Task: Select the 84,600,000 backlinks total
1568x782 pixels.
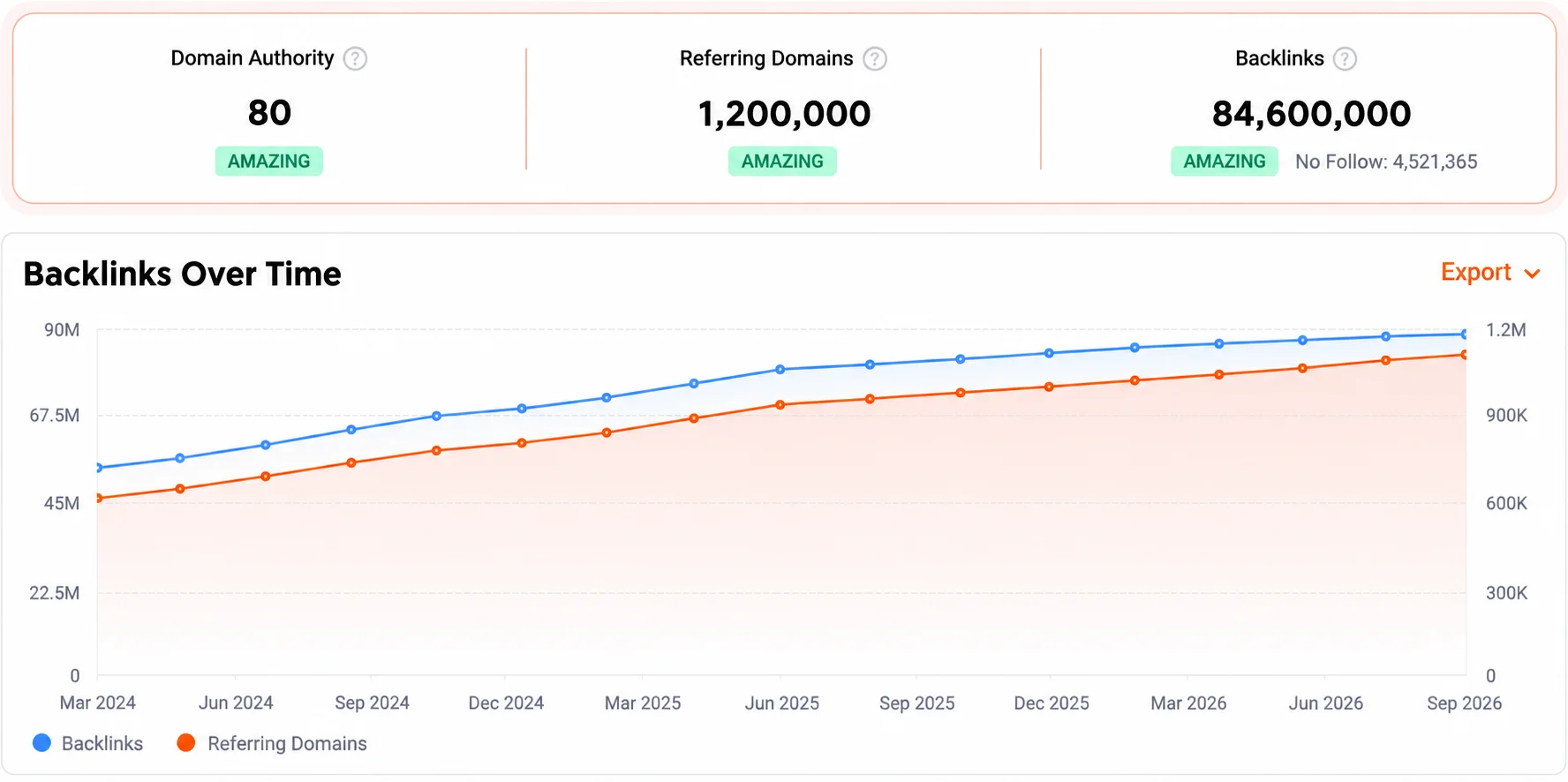Action: click(1312, 114)
